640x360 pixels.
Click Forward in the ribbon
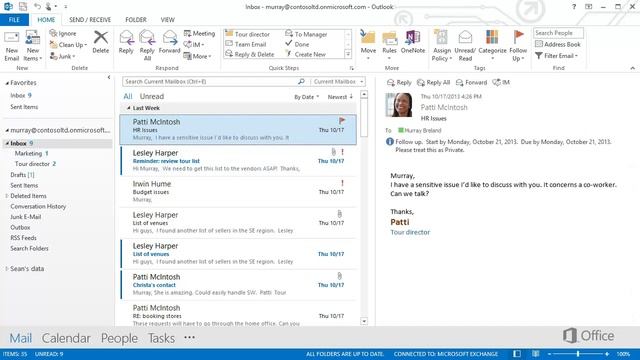click(169, 42)
